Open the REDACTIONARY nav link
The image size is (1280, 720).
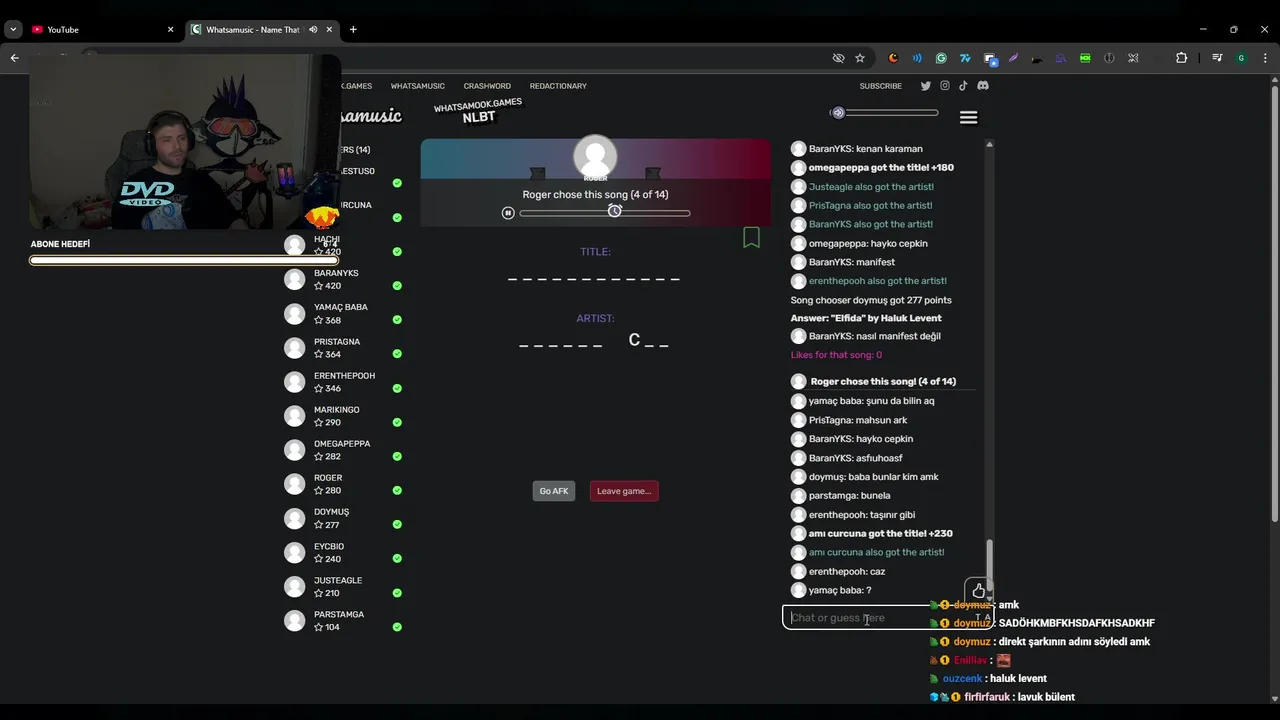[558, 86]
